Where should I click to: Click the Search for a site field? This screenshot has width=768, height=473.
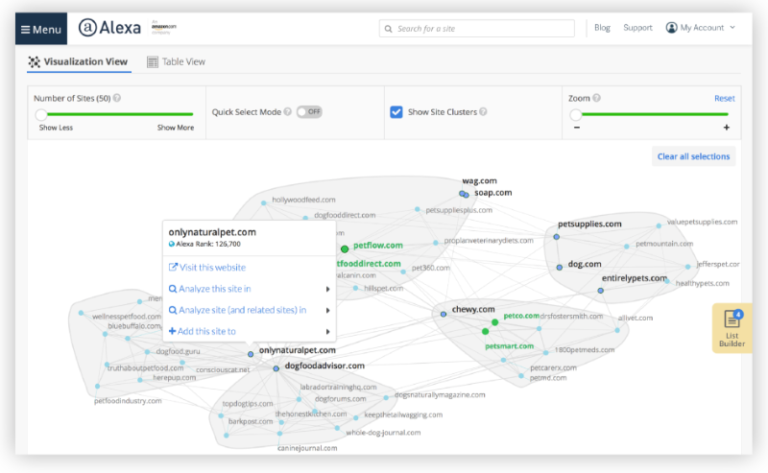(478, 28)
